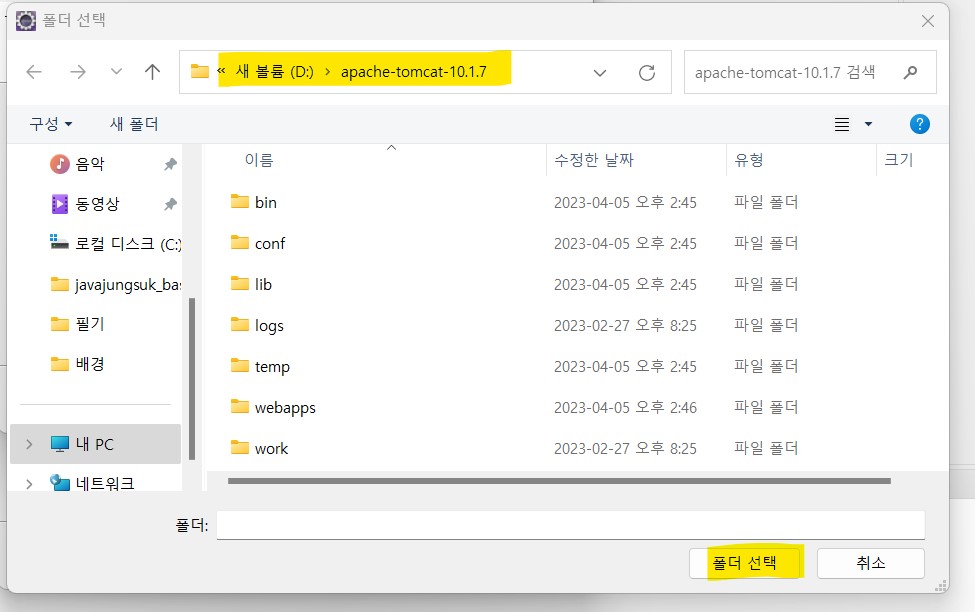Open recent locations dropdown arrow
This screenshot has width=975, height=612.
(x=116, y=72)
